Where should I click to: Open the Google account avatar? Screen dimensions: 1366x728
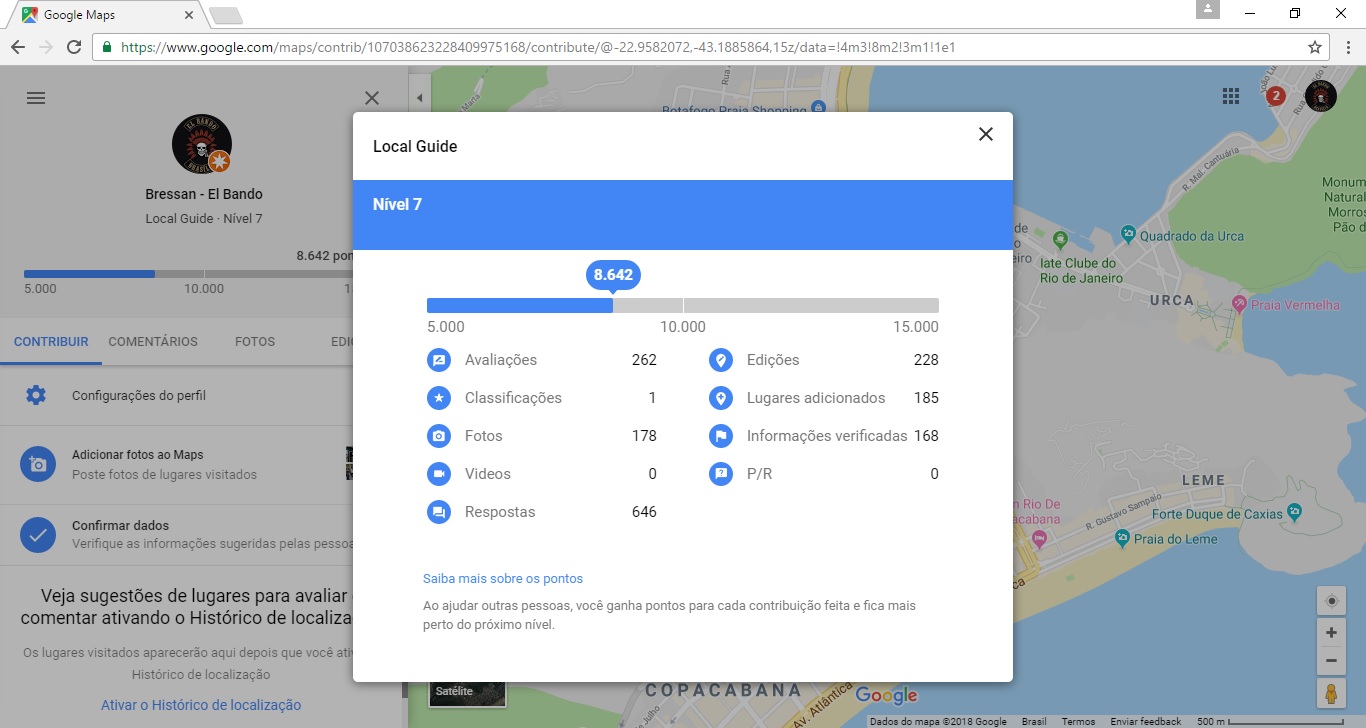point(1321,96)
